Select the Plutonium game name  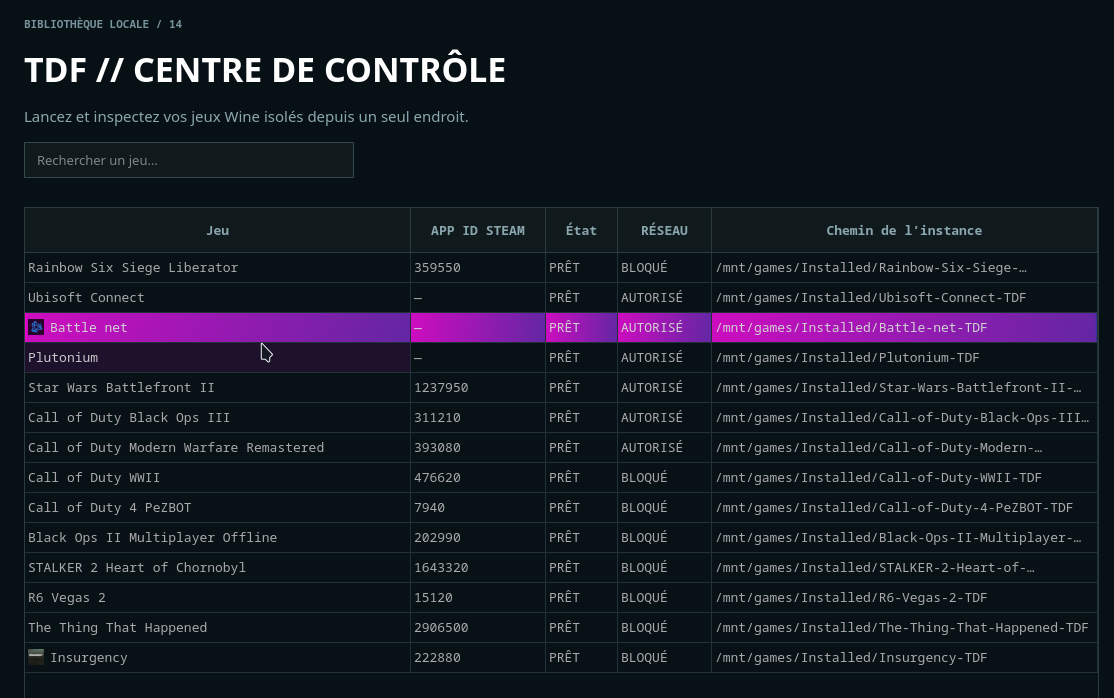pyautogui.click(x=63, y=358)
